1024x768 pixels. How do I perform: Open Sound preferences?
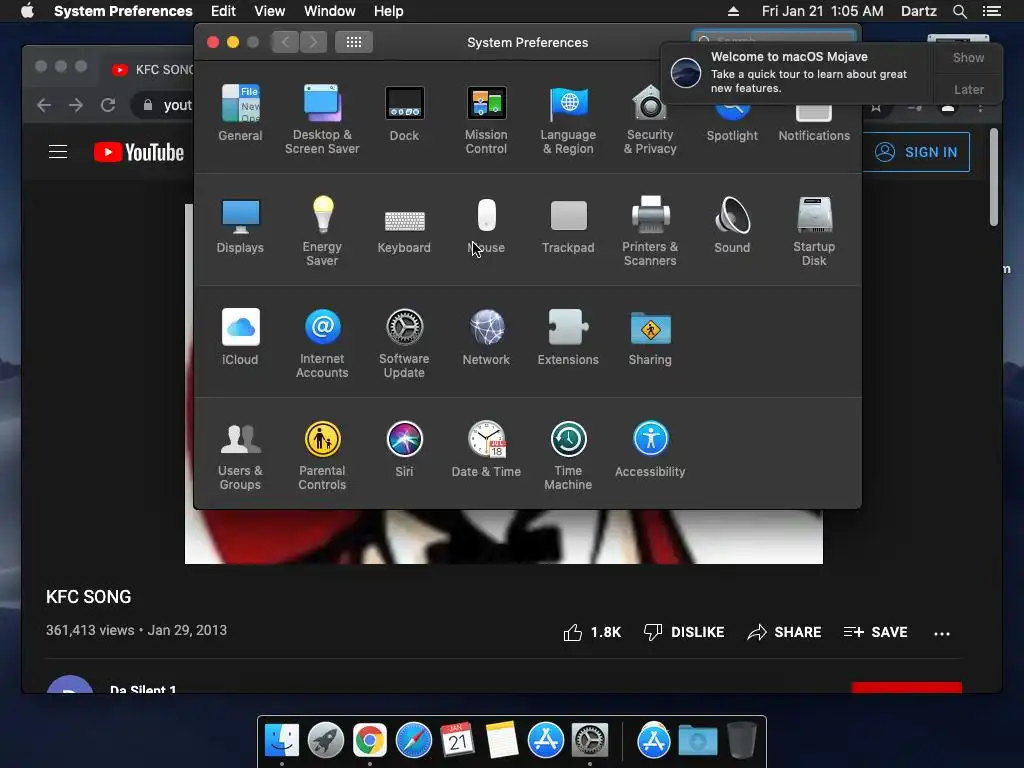point(732,225)
